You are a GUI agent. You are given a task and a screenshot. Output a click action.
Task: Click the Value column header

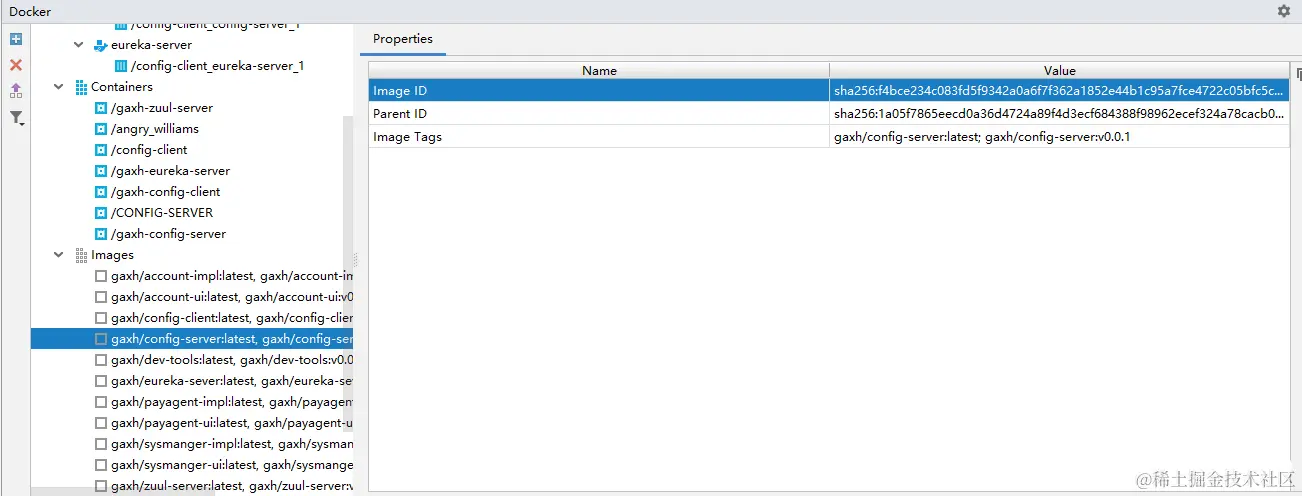1059,71
